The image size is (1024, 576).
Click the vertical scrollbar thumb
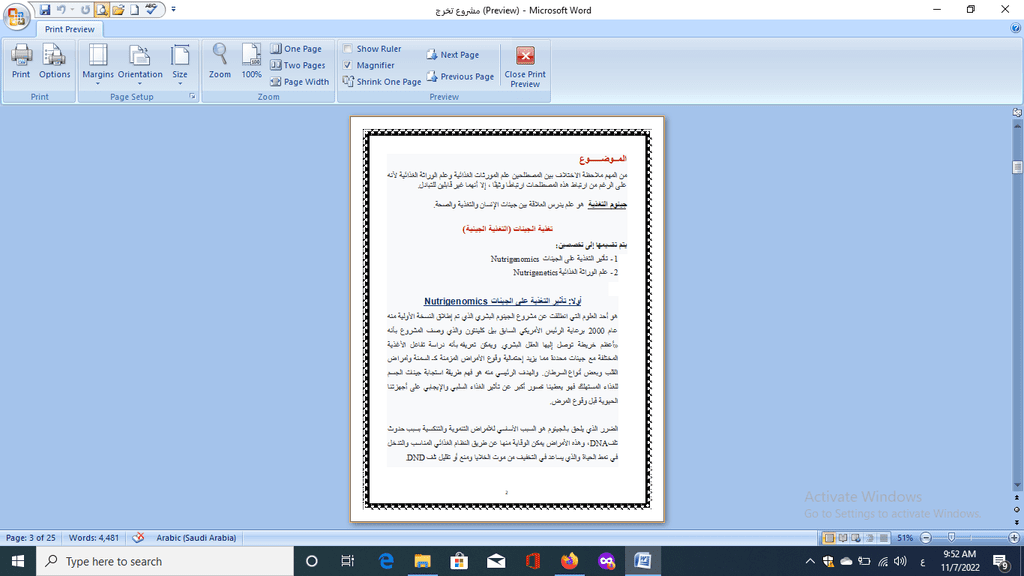click(1017, 167)
